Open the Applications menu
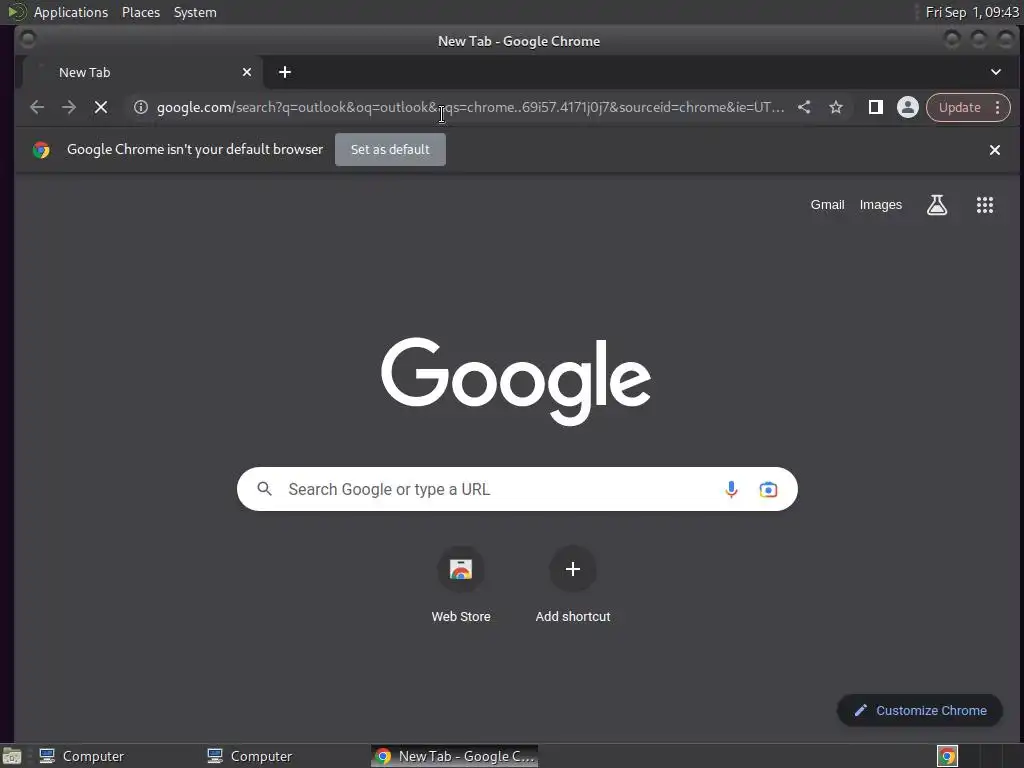 click(71, 12)
